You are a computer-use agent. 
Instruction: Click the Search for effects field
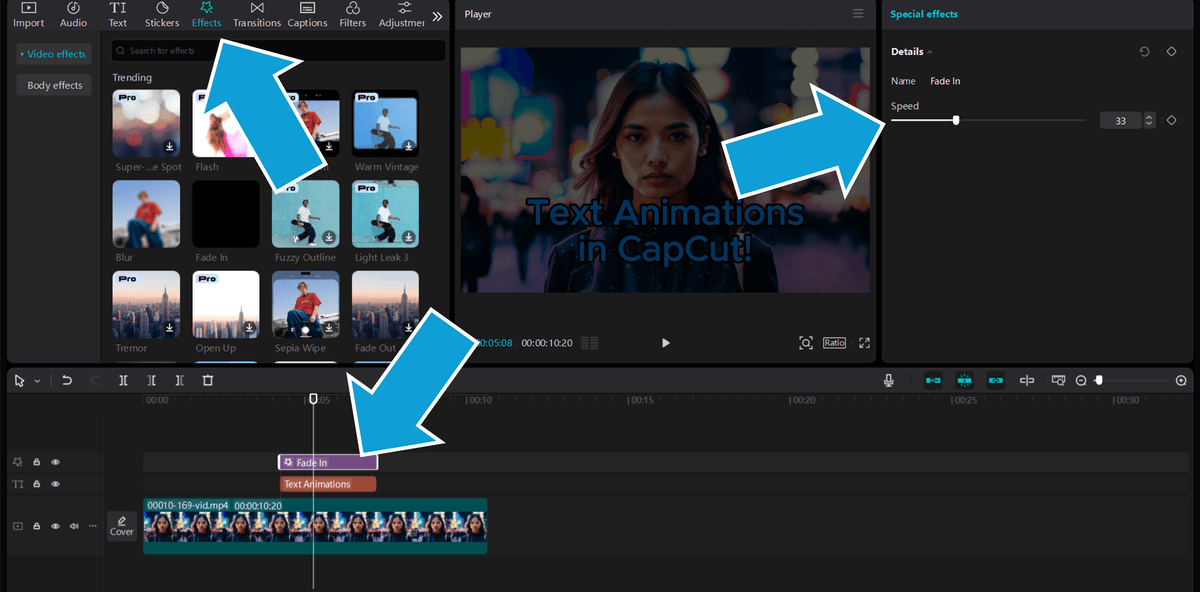coord(279,50)
